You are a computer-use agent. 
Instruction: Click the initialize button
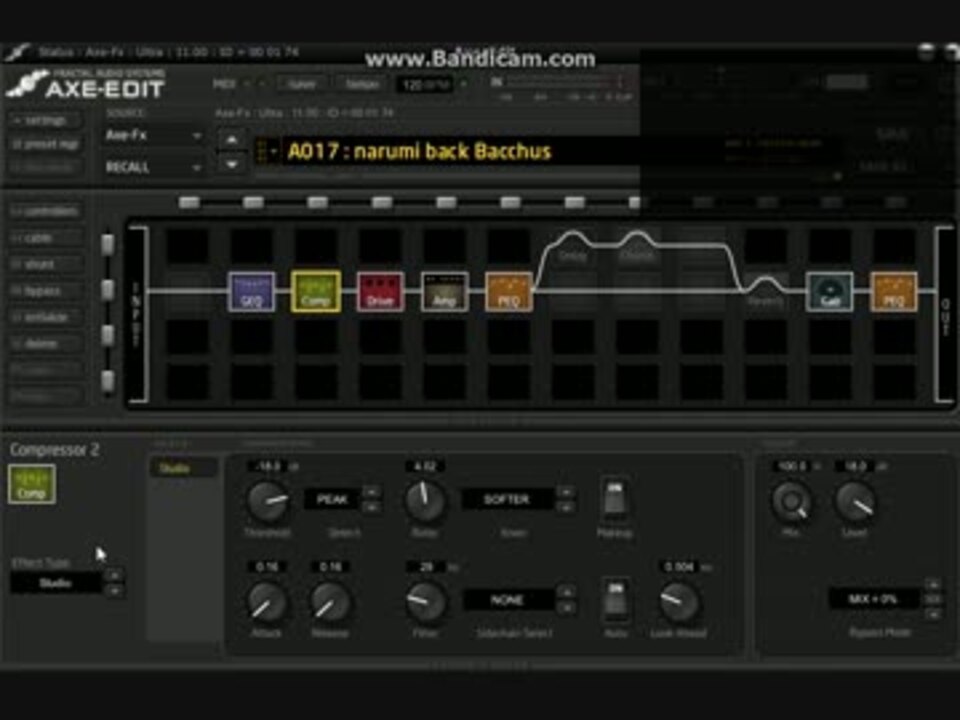(x=46, y=317)
